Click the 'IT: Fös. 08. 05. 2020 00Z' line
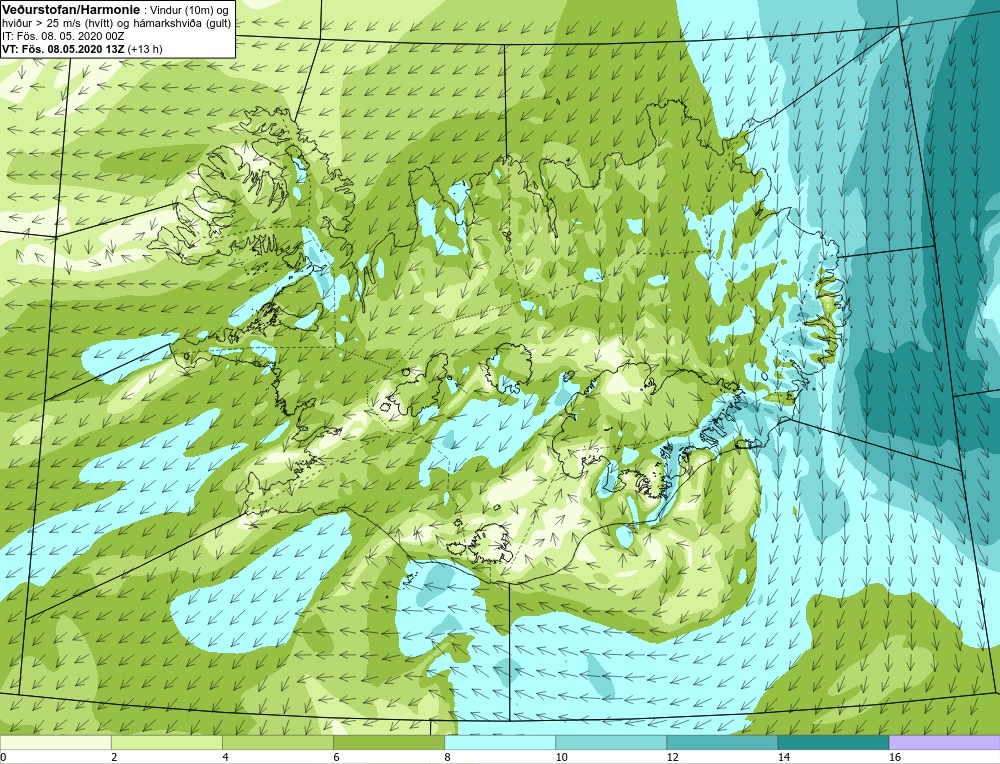1000x764 pixels. [62, 36]
